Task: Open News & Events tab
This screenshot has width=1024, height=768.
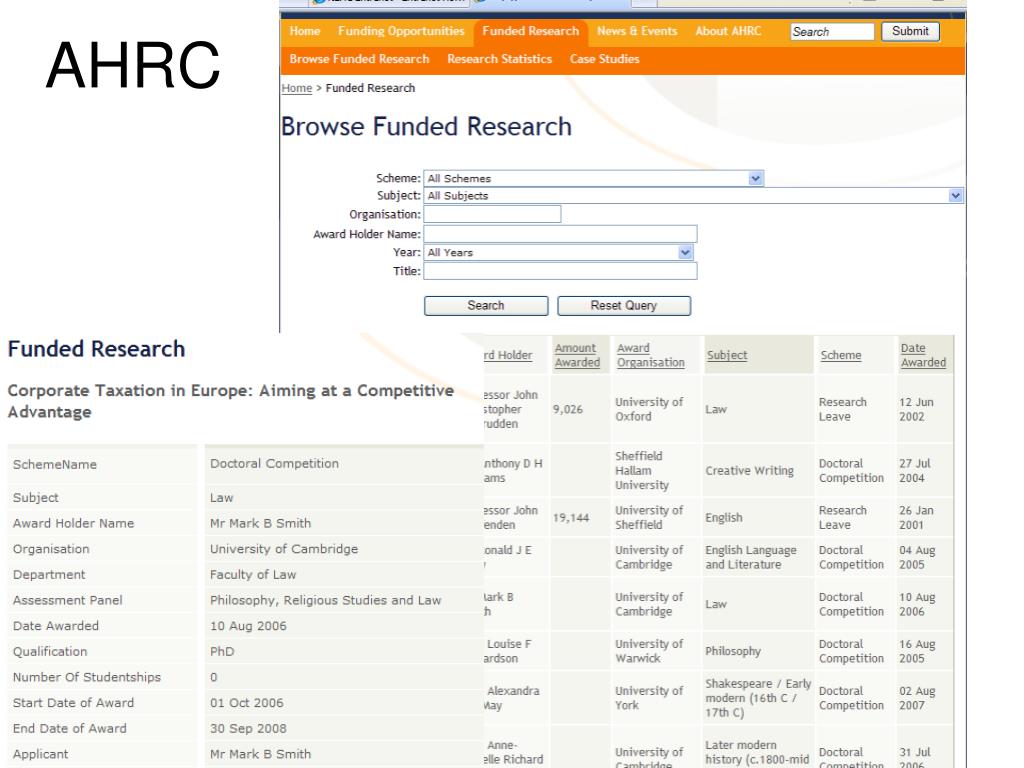Action: 637,31
